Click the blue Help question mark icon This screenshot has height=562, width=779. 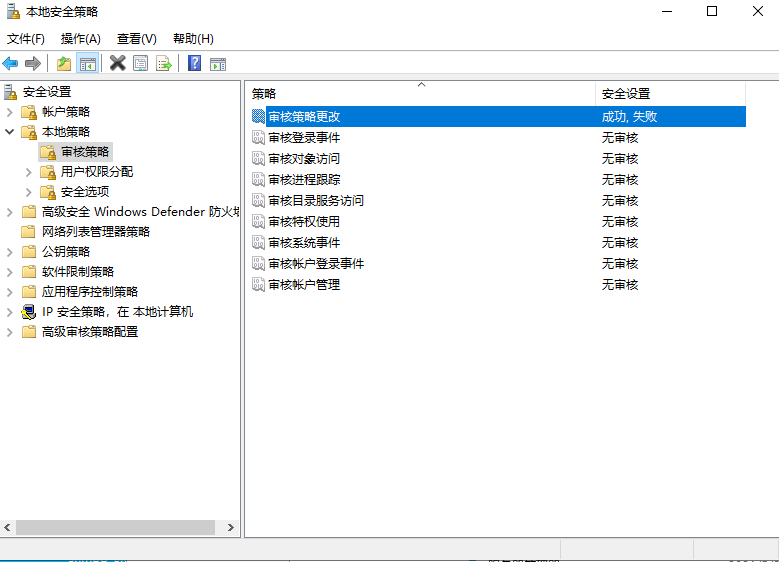click(x=194, y=63)
